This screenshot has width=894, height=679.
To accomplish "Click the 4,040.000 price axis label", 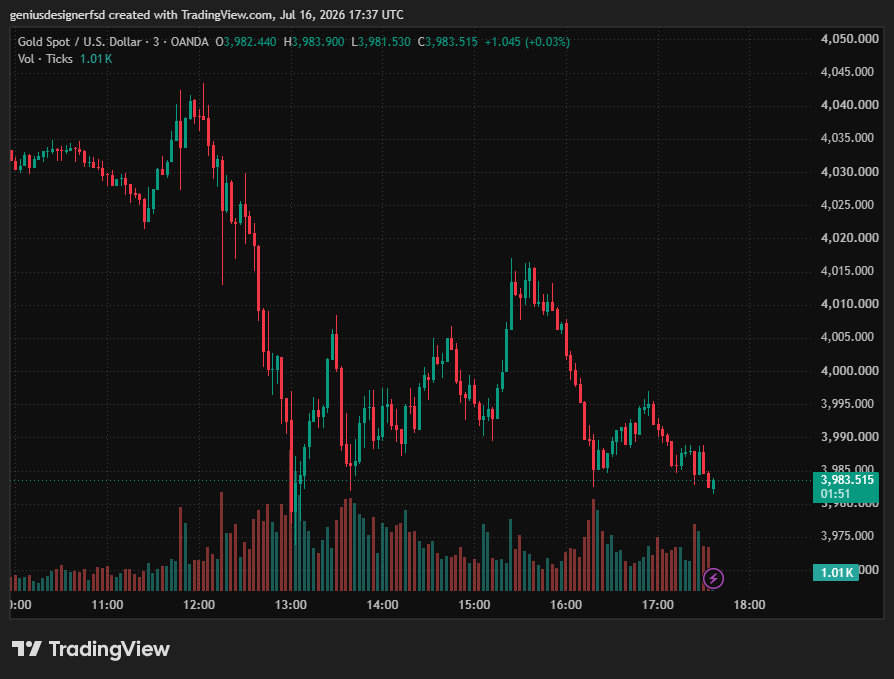I will pos(850,105).
